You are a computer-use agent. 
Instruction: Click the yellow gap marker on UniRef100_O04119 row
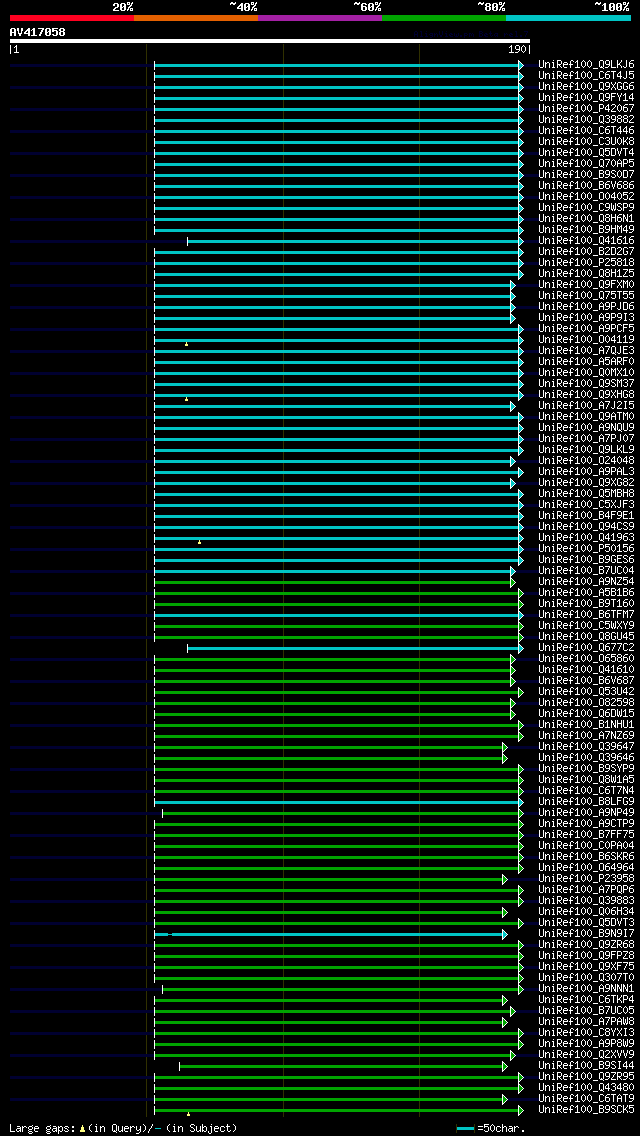pos(186,344)
